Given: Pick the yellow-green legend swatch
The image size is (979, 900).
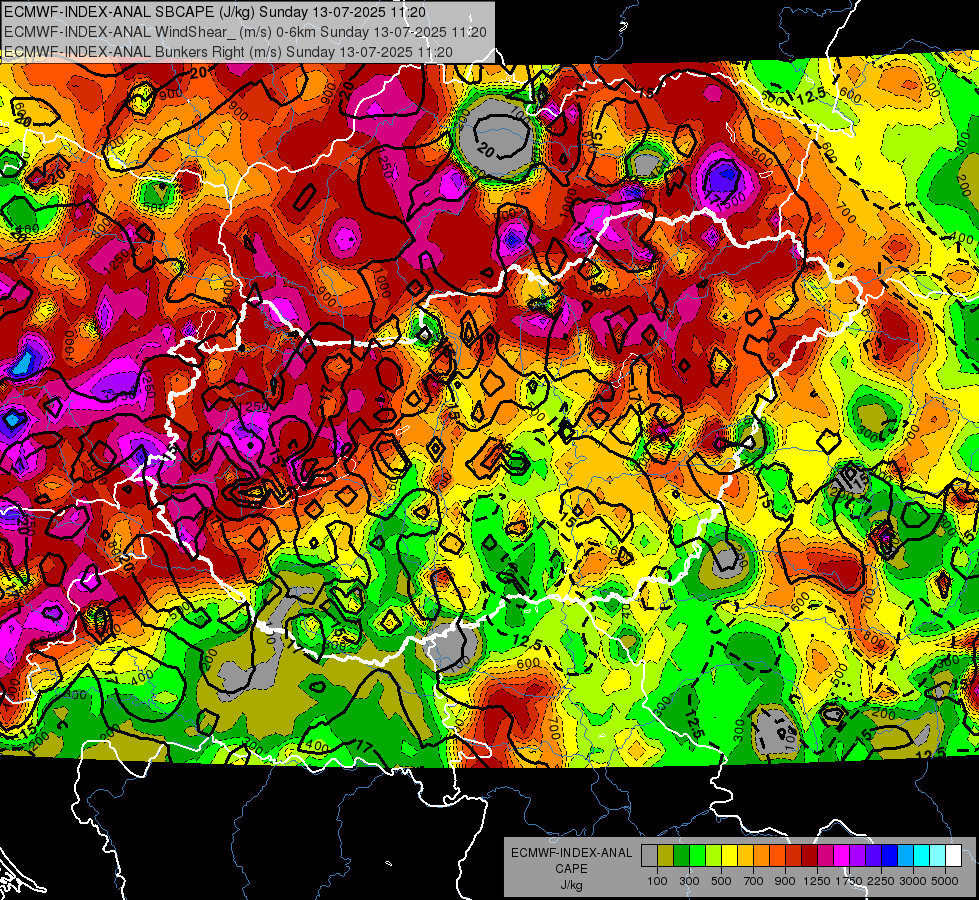Looking at the screenshot, I should click(713, 856).
